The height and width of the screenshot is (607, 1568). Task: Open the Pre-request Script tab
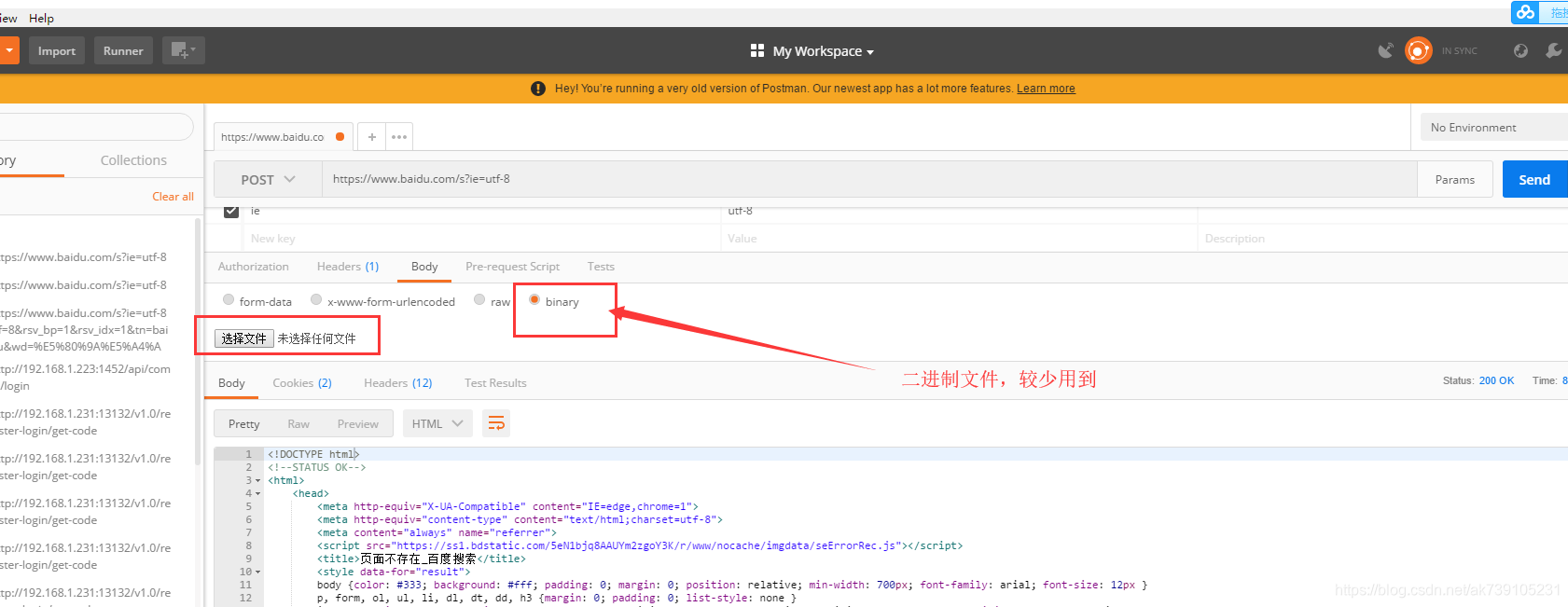(x=512, y=267)
